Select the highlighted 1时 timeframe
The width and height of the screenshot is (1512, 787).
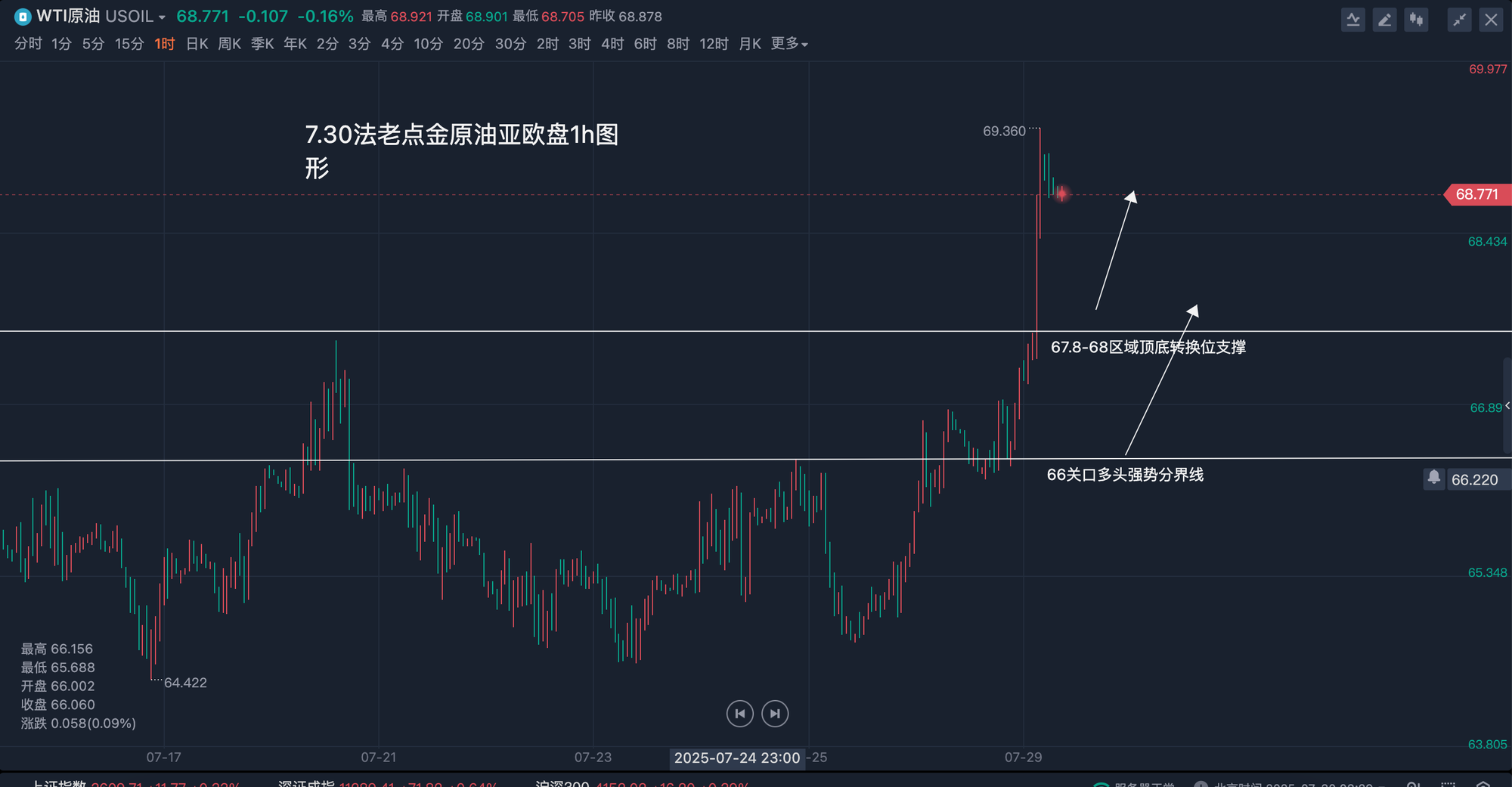(165, 44)
